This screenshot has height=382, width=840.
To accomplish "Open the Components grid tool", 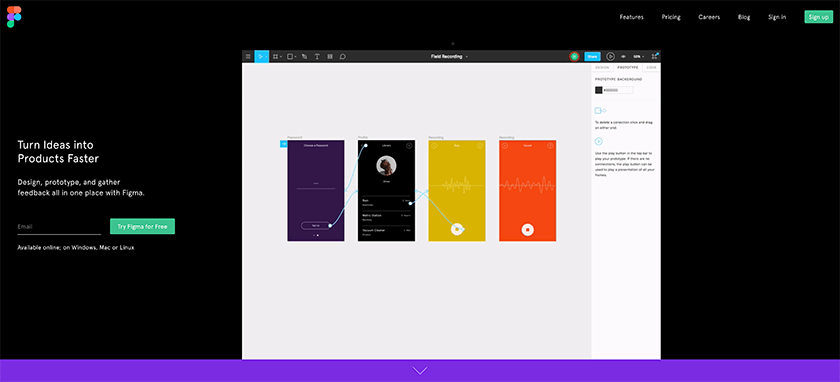I will coord(329,56).
